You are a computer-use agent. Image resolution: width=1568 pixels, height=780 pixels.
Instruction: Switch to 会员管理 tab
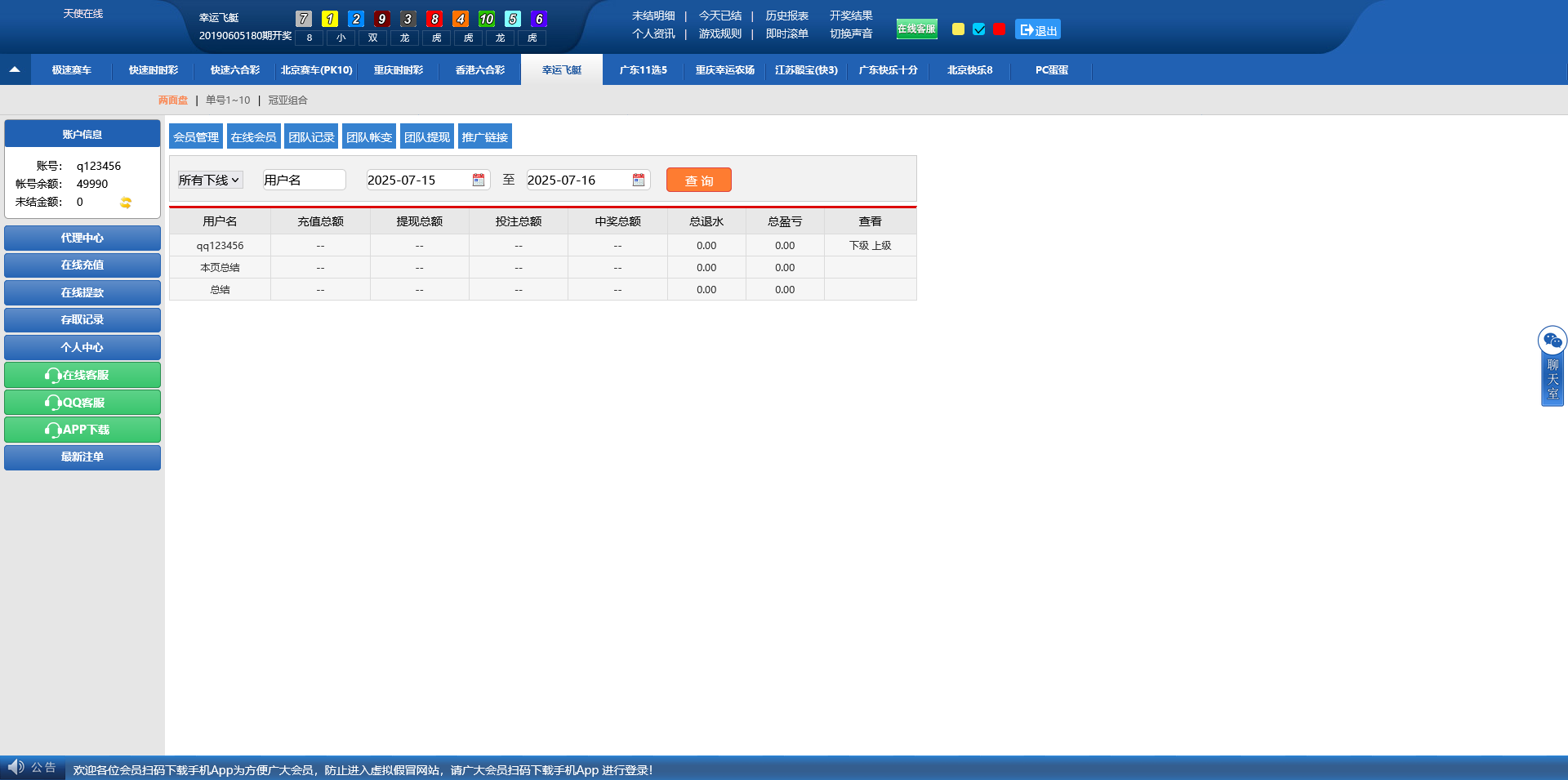click(x=196, y=136)
